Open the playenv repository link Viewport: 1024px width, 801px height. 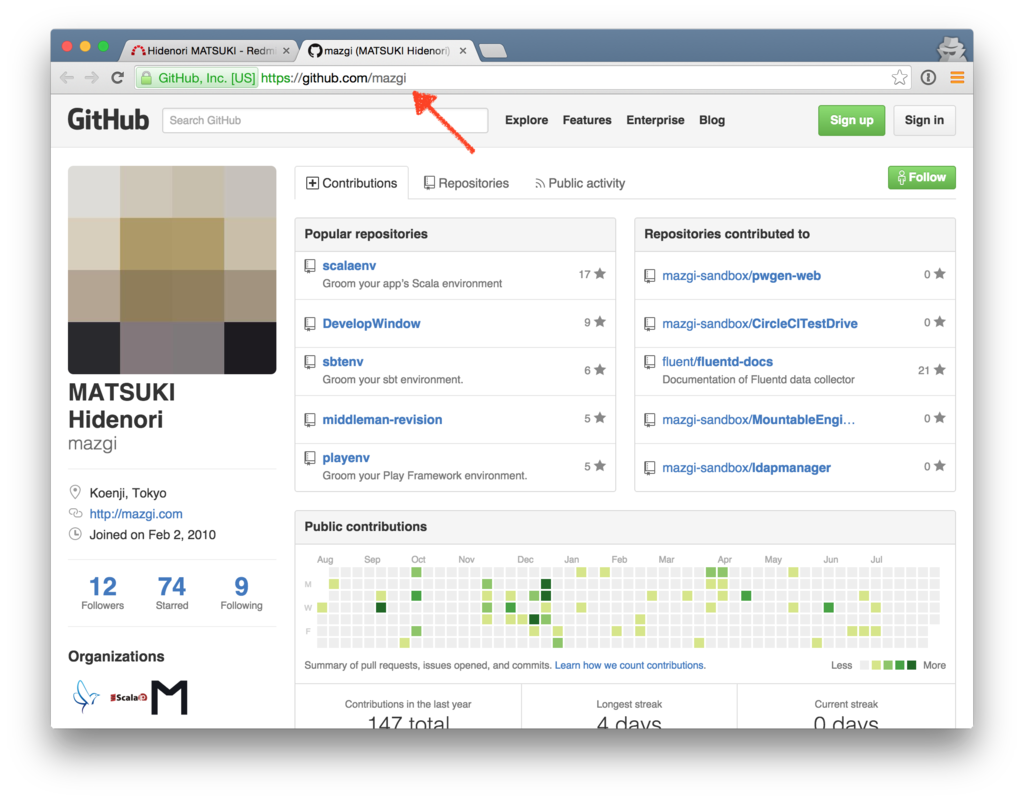coord(346,458)
